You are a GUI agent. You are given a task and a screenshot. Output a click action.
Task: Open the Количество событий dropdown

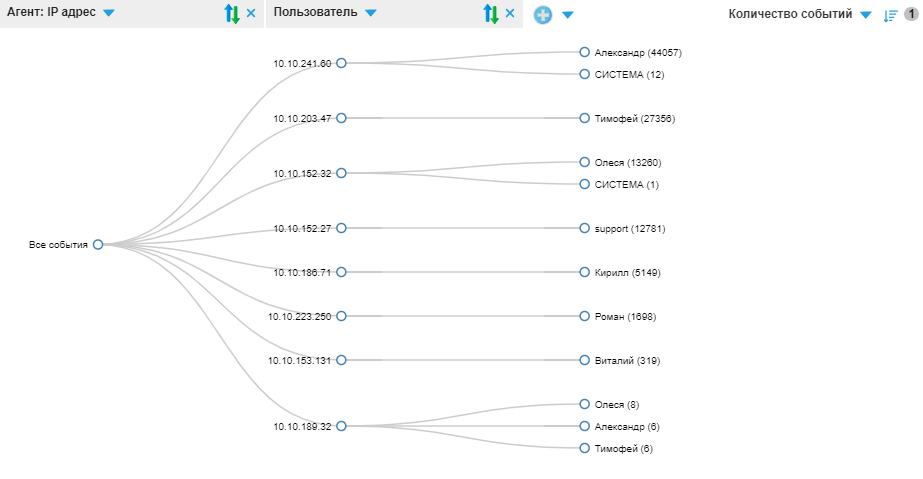[x=866, y=15]
